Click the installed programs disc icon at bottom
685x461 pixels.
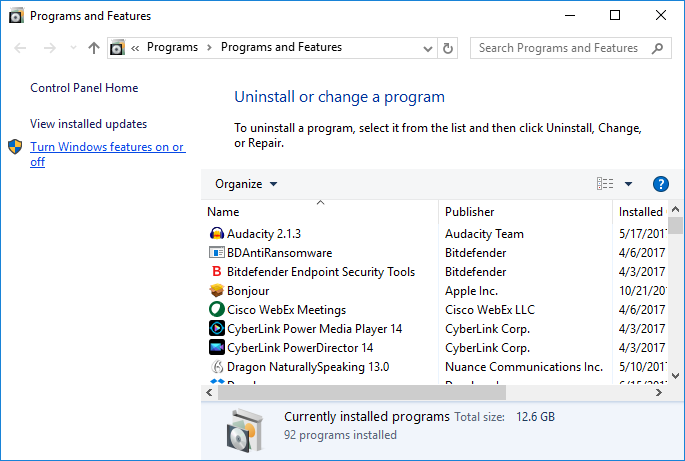click(245, 430)
